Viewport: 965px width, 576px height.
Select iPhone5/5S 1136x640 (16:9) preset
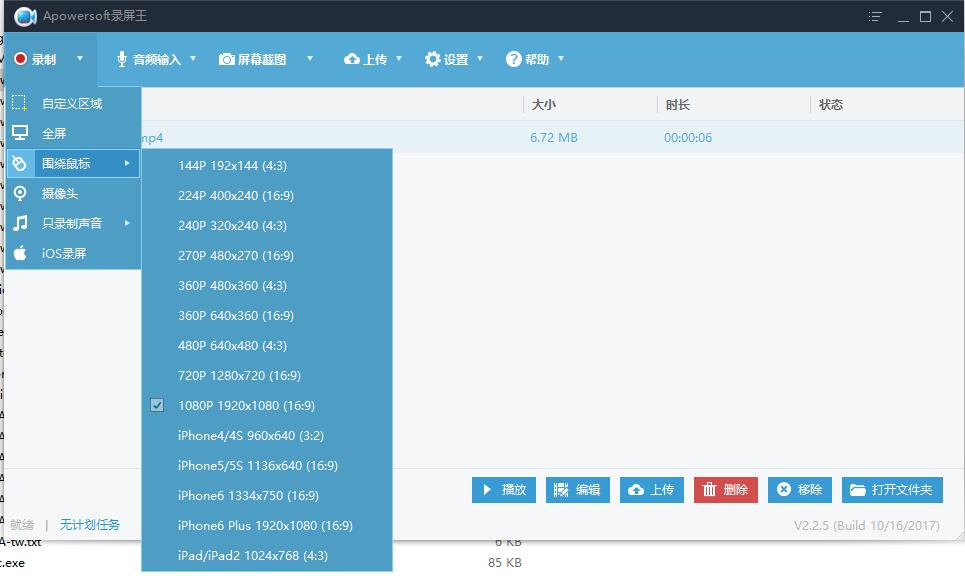(x=267, y=465)
